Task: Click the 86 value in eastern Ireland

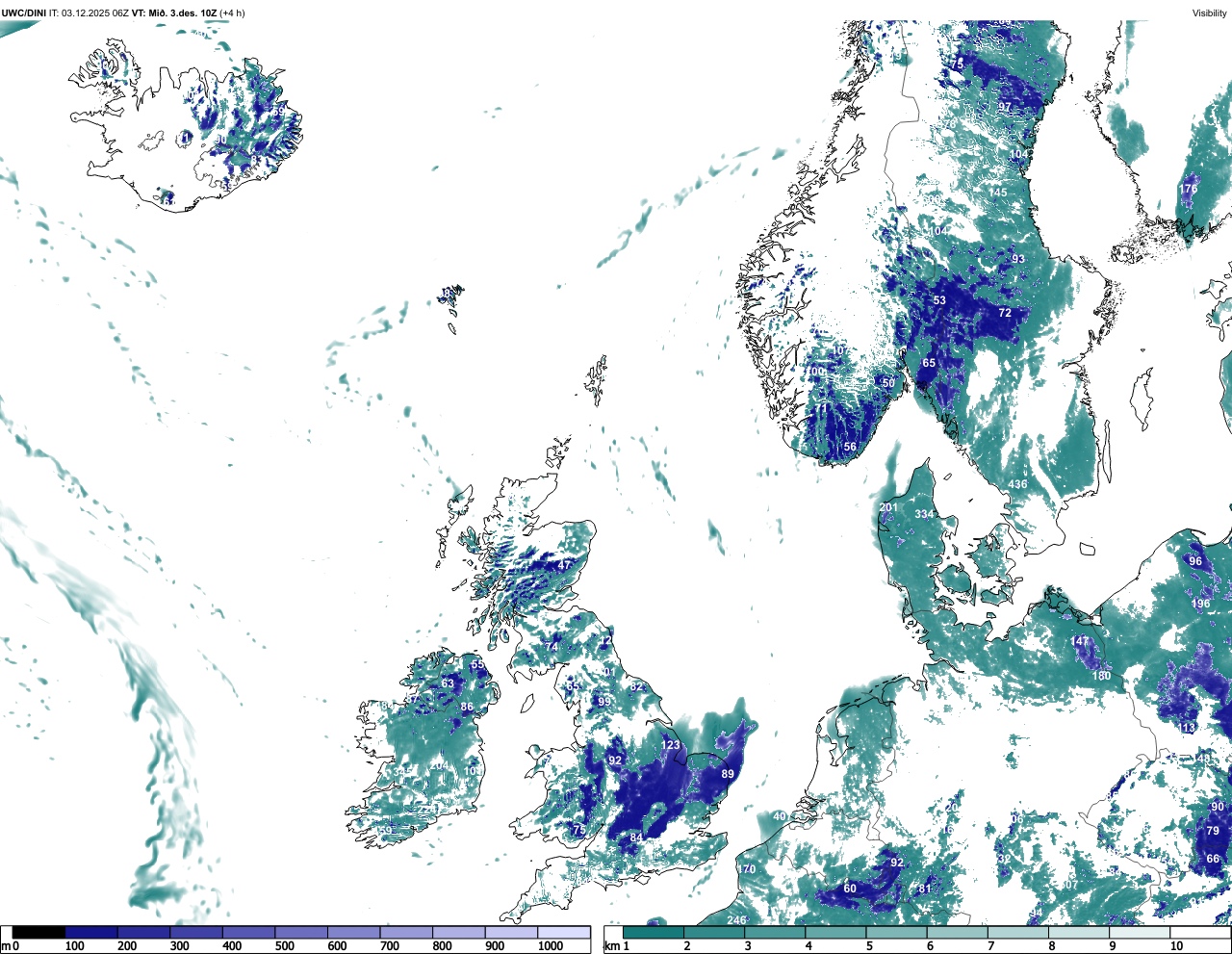Action: [467, 707]
